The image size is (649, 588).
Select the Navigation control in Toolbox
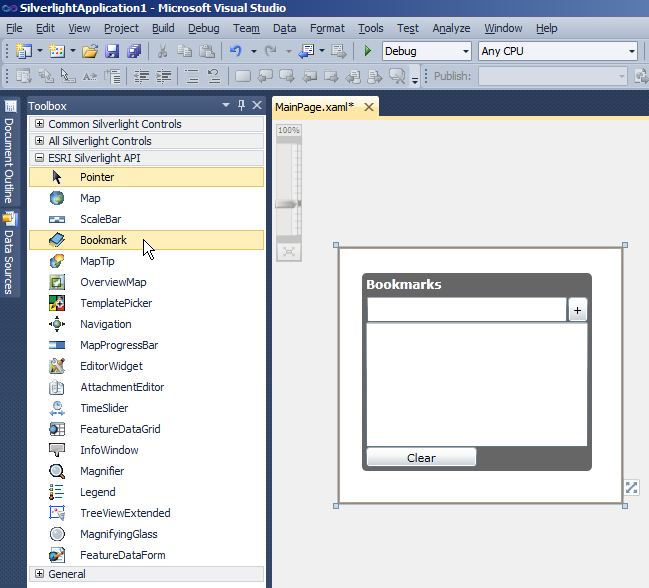147,324
